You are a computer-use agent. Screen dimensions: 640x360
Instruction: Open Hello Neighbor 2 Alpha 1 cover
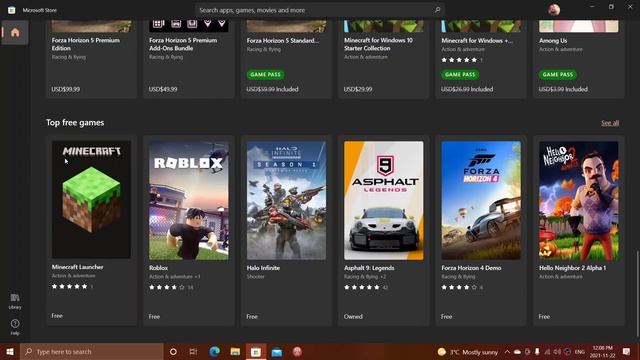pyautogui.click(x=578, y=200)
